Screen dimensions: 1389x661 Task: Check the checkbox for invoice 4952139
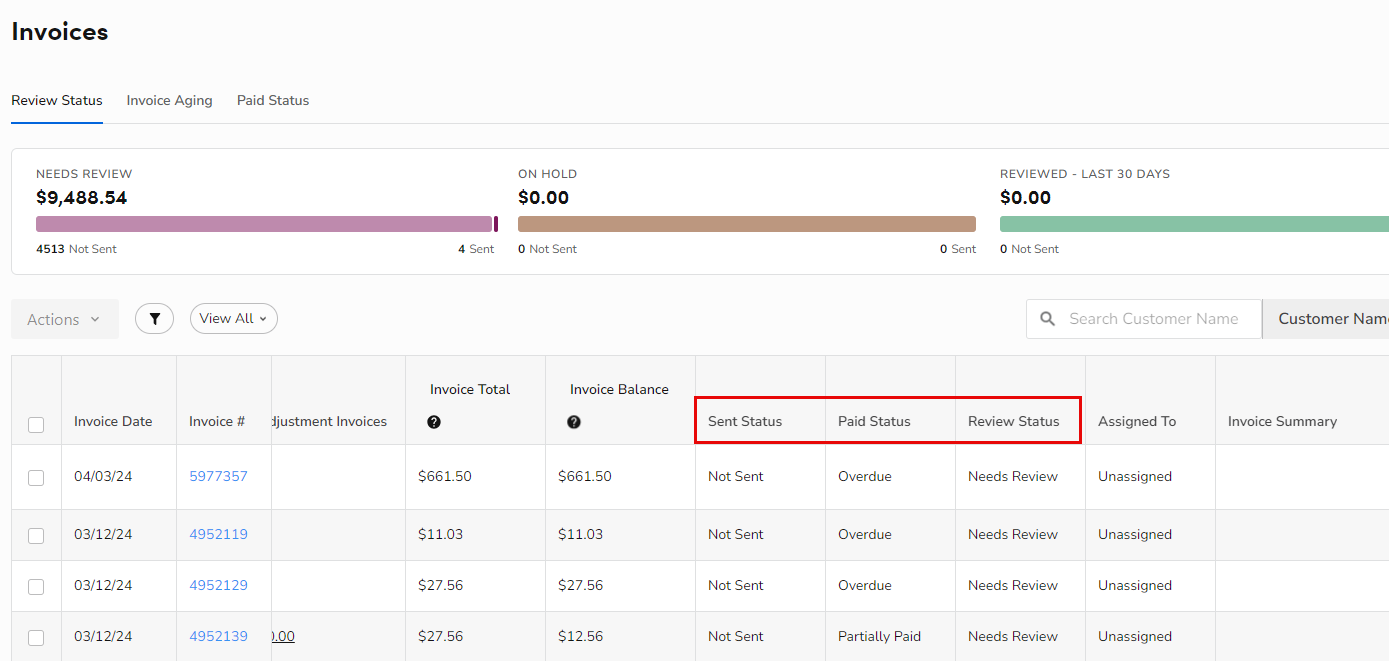[36, 636]
